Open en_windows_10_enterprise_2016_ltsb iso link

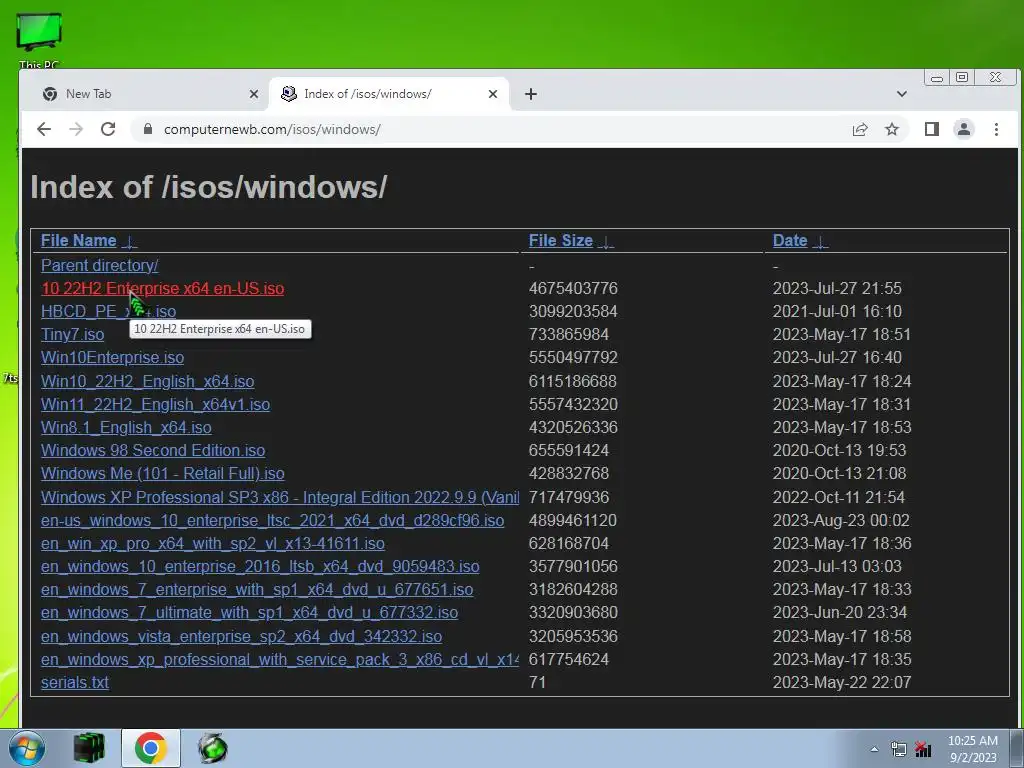(260, 566)
